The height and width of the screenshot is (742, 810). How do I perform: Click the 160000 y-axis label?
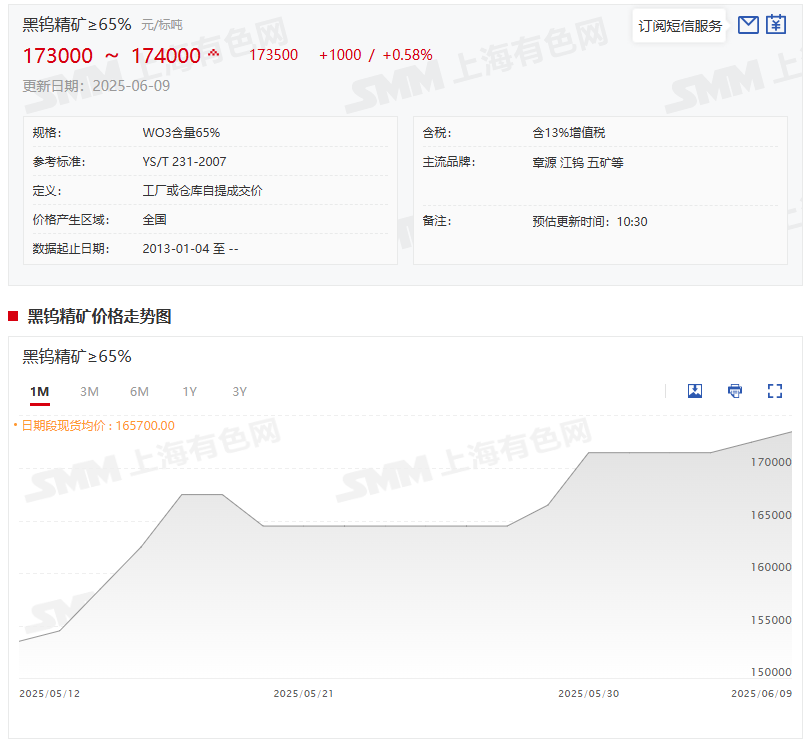pyautogui.click(x=771, y=567)
